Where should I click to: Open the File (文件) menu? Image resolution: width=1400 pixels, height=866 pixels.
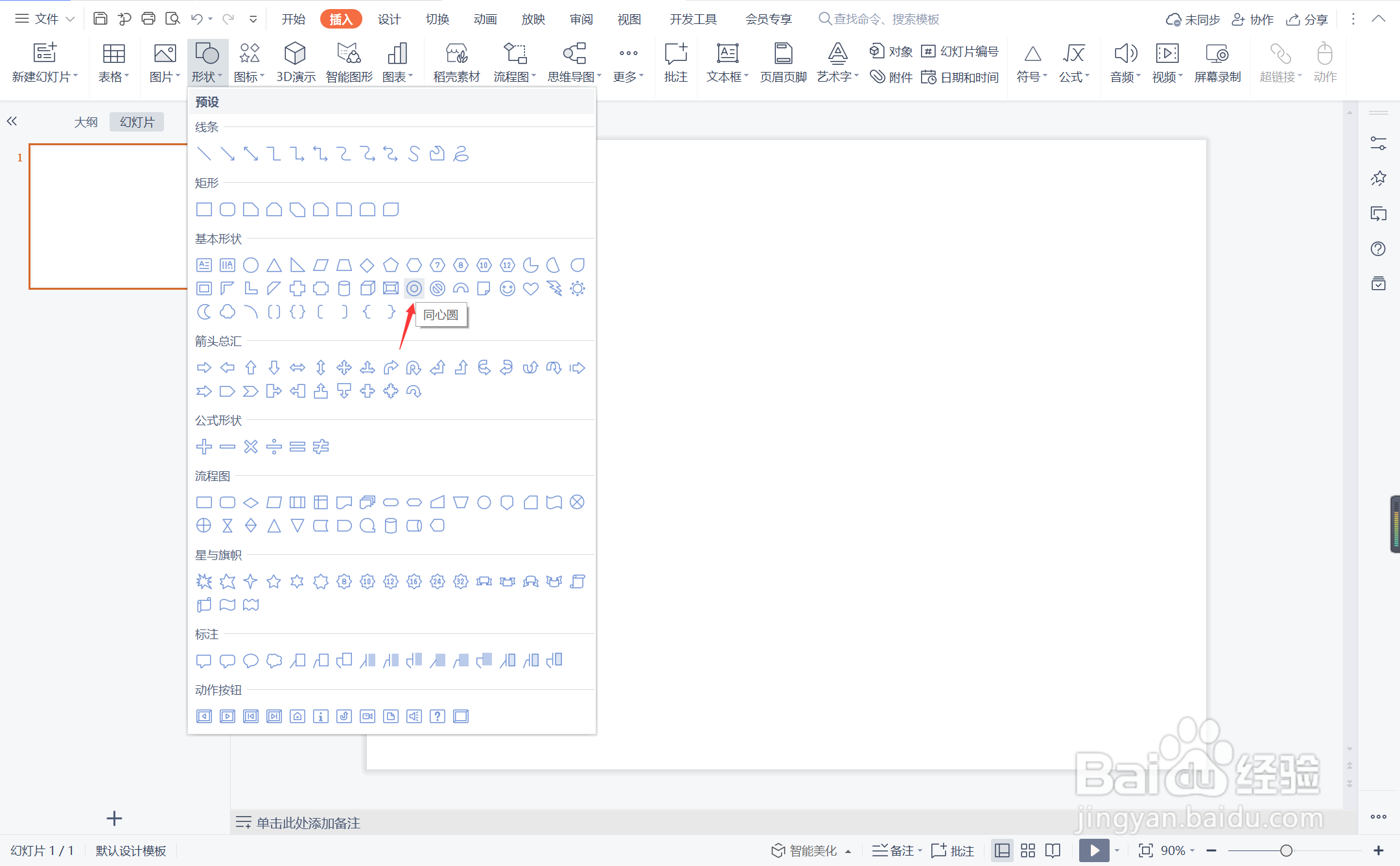coord(44,19)
